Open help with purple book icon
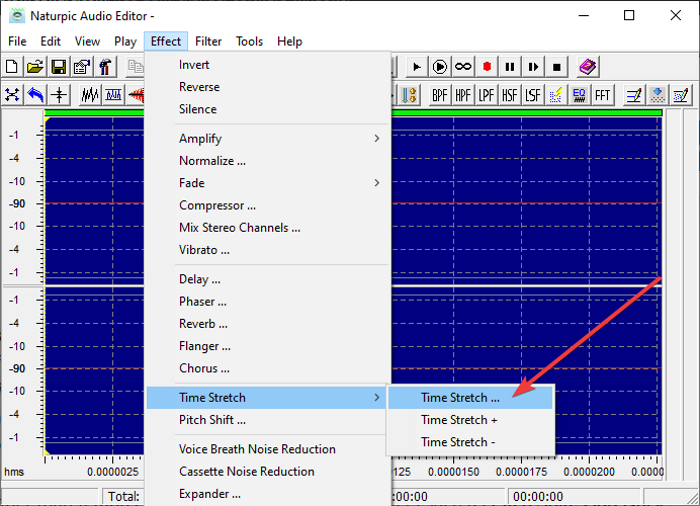 [x=588, y=67]
